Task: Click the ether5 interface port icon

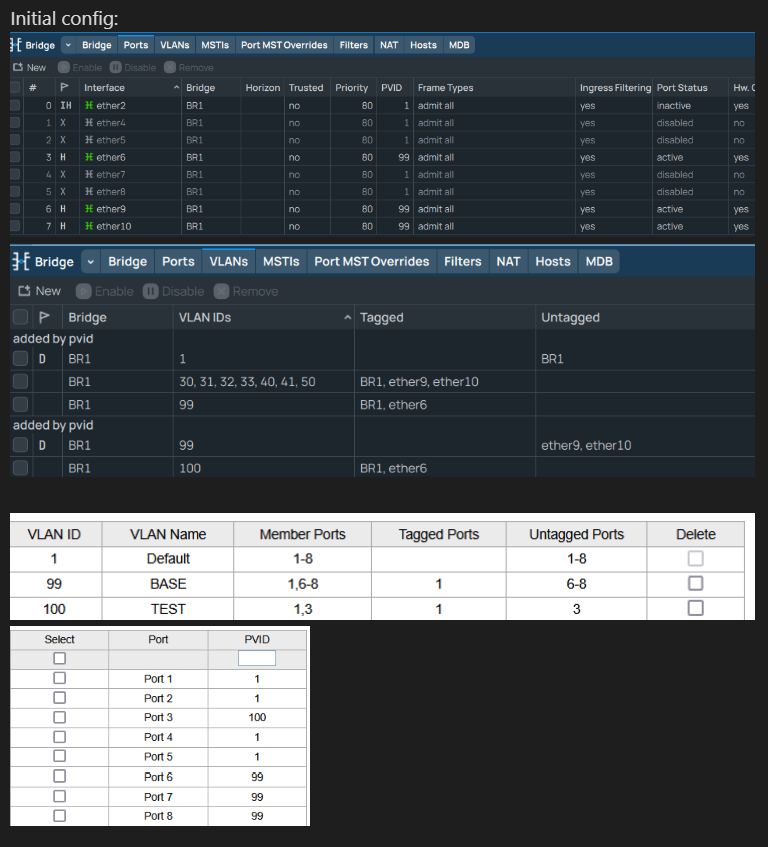Action: pos(89,140)
